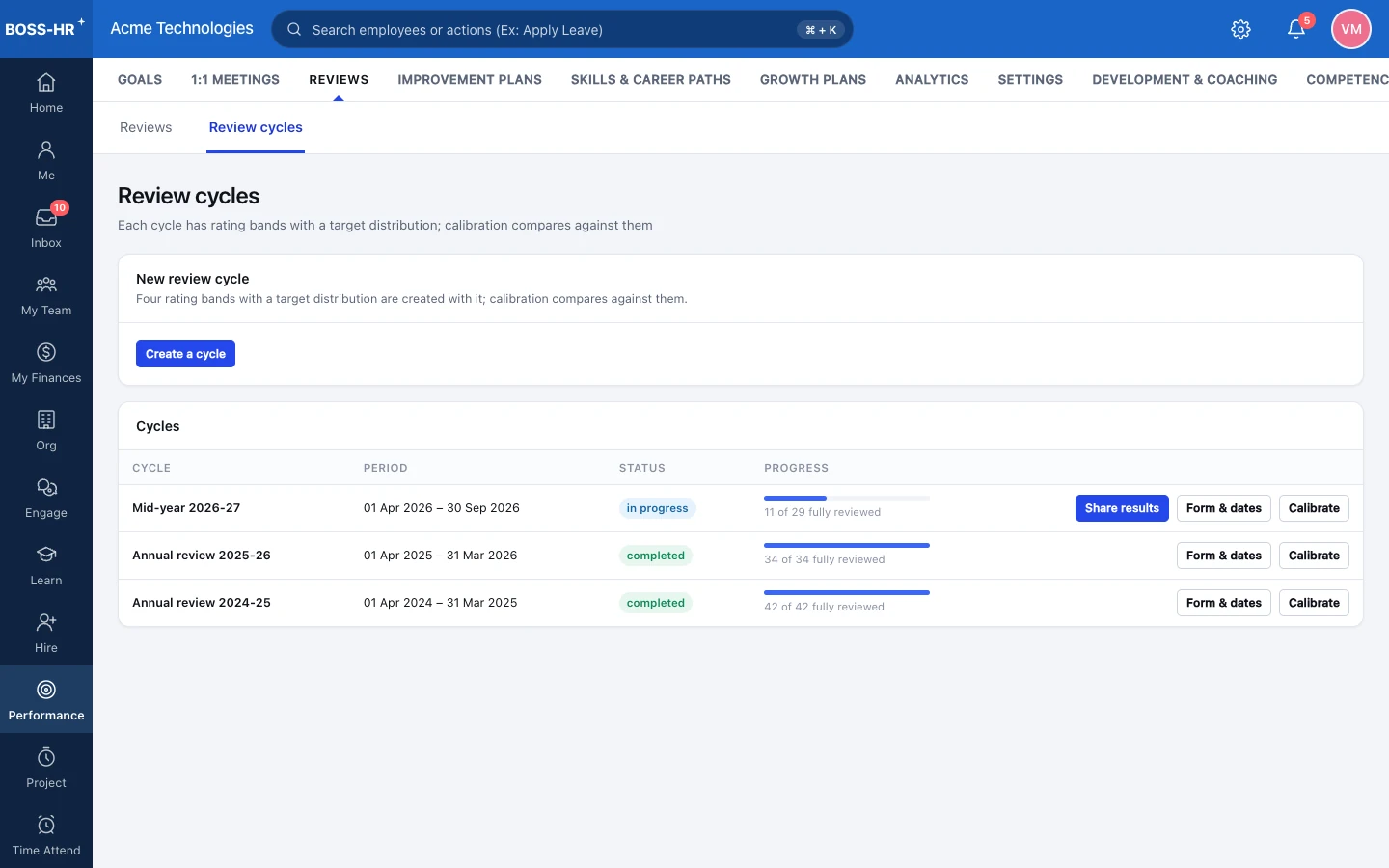The width and height of the screenshot is (1389, 868).
Task: Share results for Mid-year 2026-27
Action: pyautogui.click(x=1122, y=508)
